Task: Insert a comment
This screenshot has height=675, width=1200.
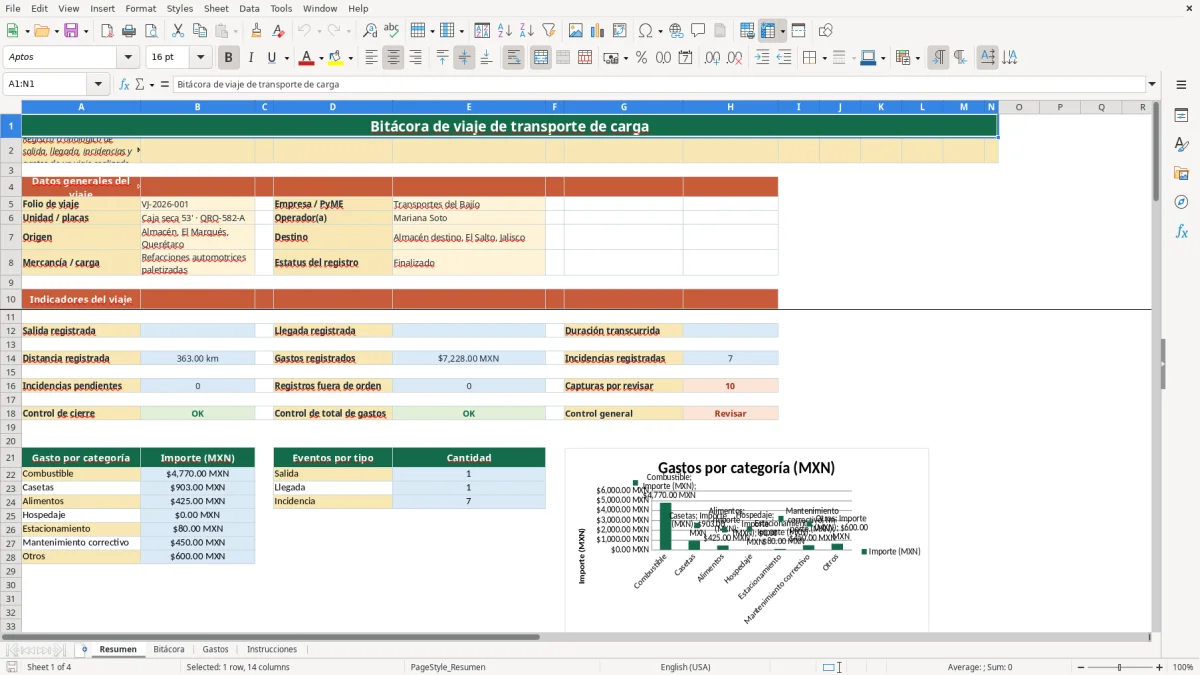Action: point(698,31)
